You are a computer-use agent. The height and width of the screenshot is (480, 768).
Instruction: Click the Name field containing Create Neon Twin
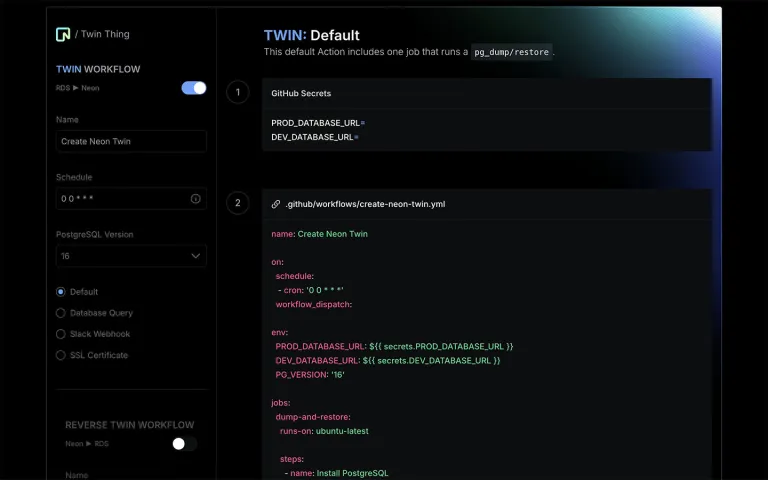130,142
